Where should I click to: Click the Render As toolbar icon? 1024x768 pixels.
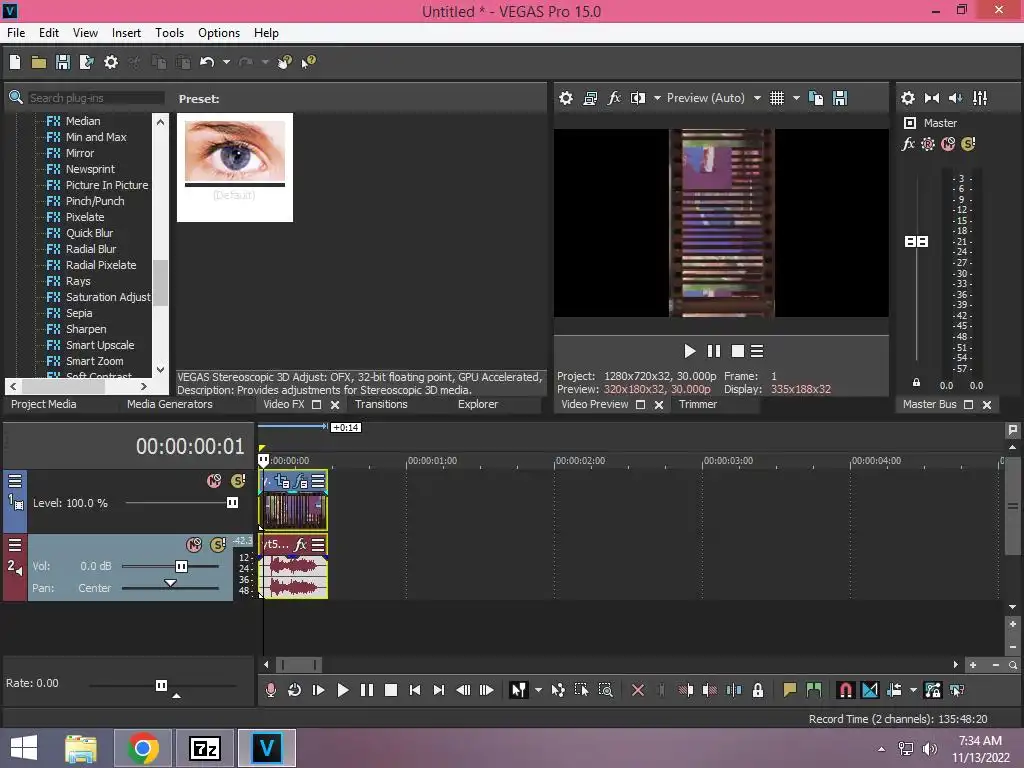pyautogui.click(x=86, y=62)
